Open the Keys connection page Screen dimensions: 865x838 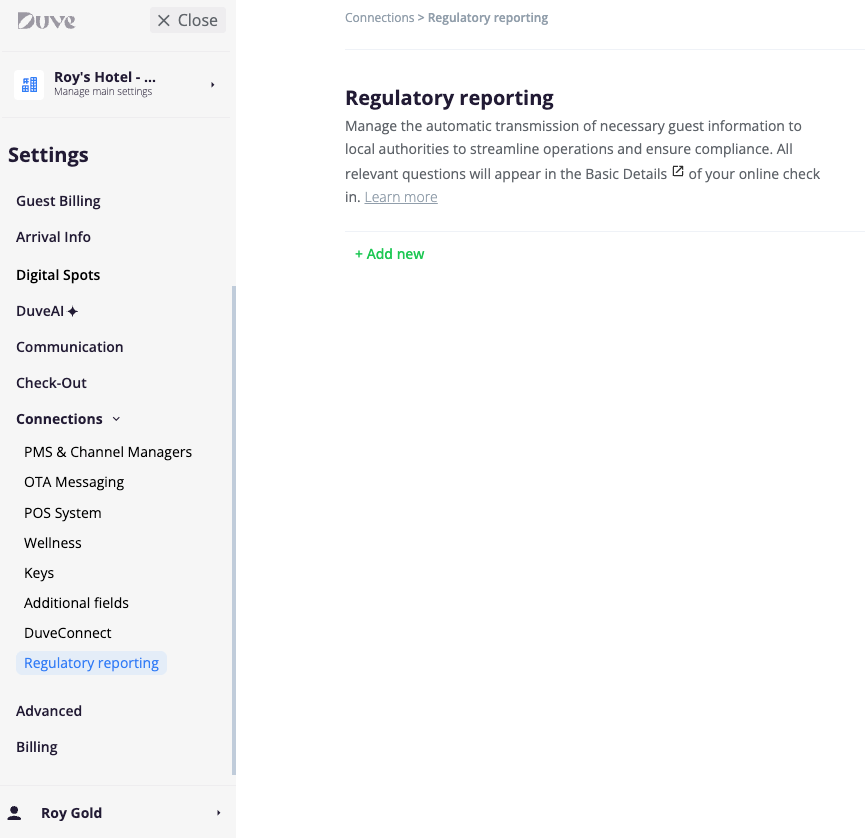39,573
